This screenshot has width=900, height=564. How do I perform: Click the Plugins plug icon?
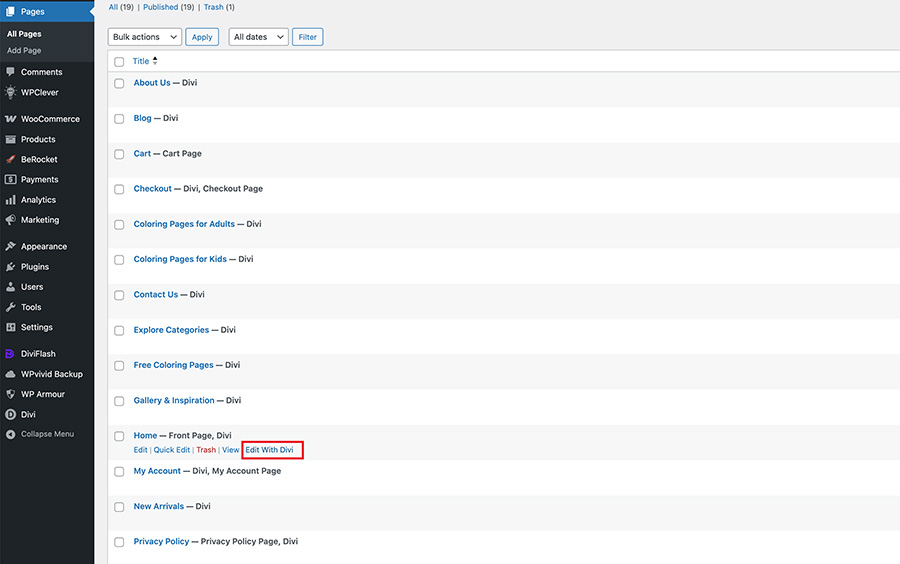click(10, 266)
